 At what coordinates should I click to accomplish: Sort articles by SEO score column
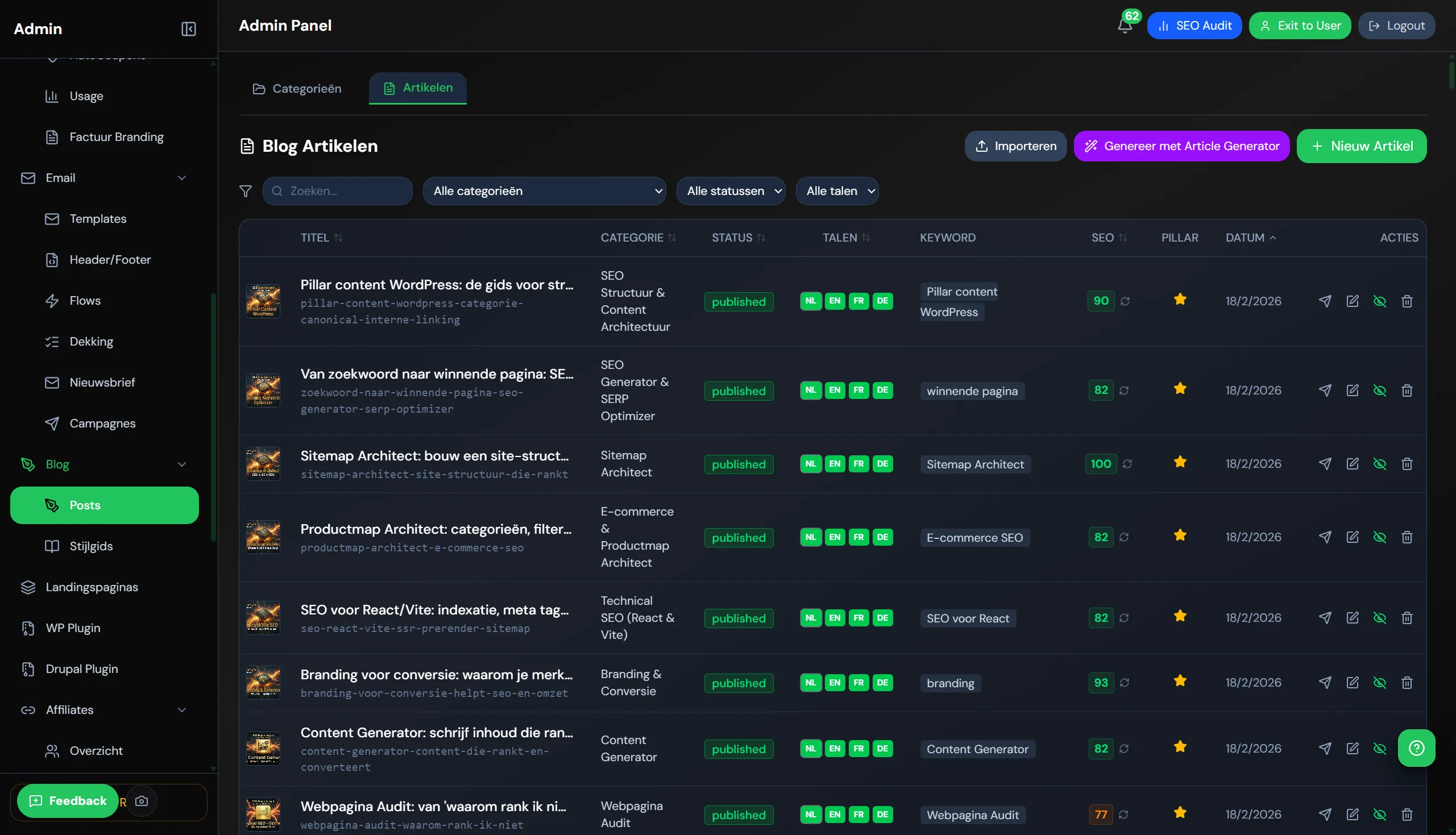click(1109, 238)
